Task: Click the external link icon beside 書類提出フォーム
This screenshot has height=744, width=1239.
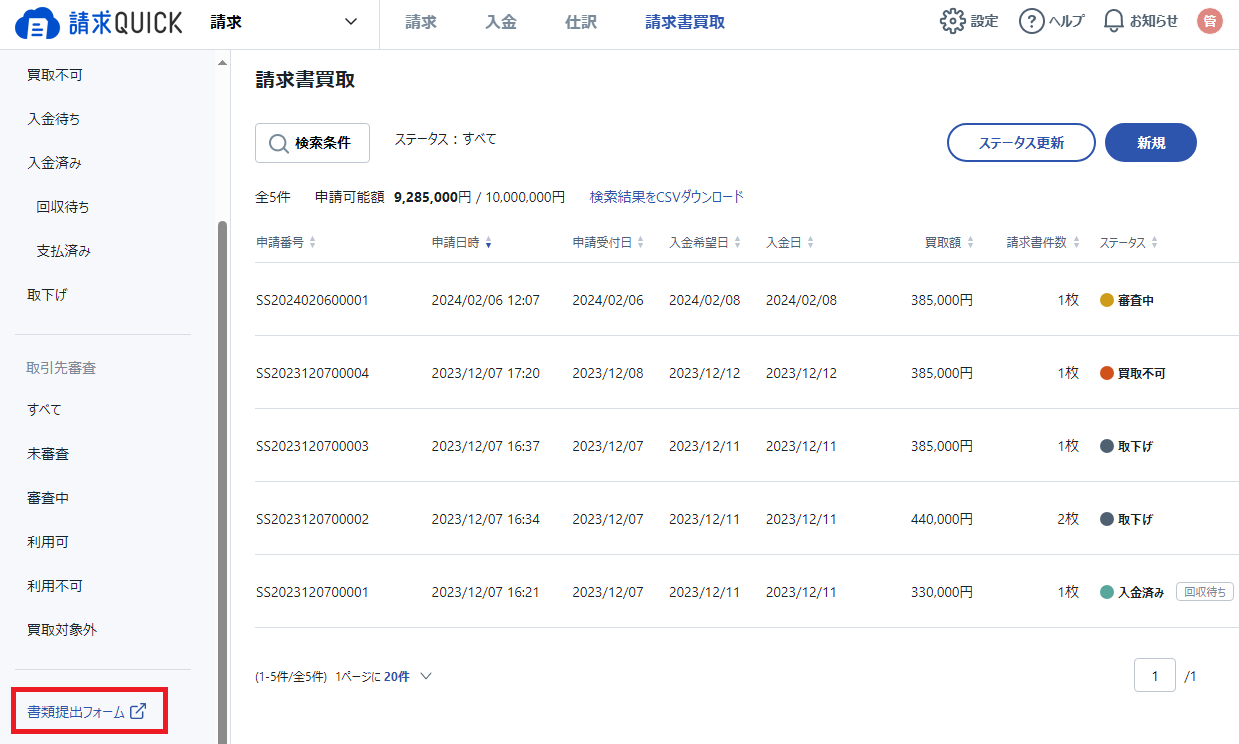Action: pos(138,712)
